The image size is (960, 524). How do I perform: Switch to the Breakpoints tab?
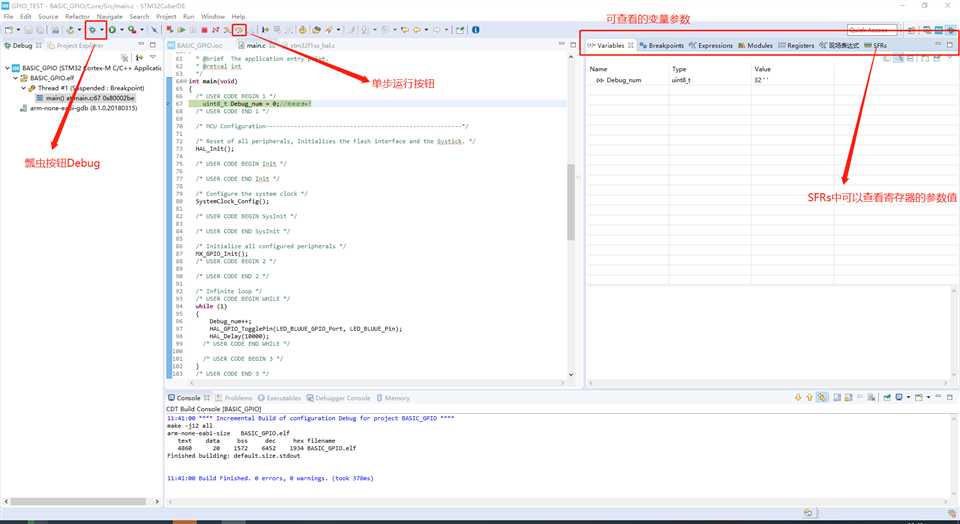click(661, 45)
